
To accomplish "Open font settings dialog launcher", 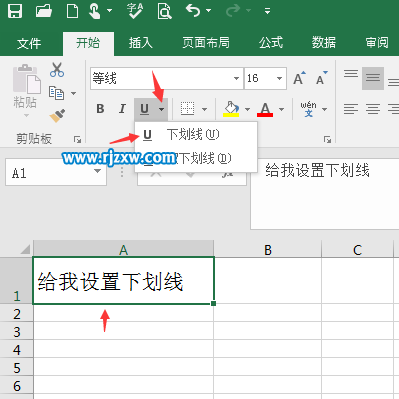I will 327,140.
